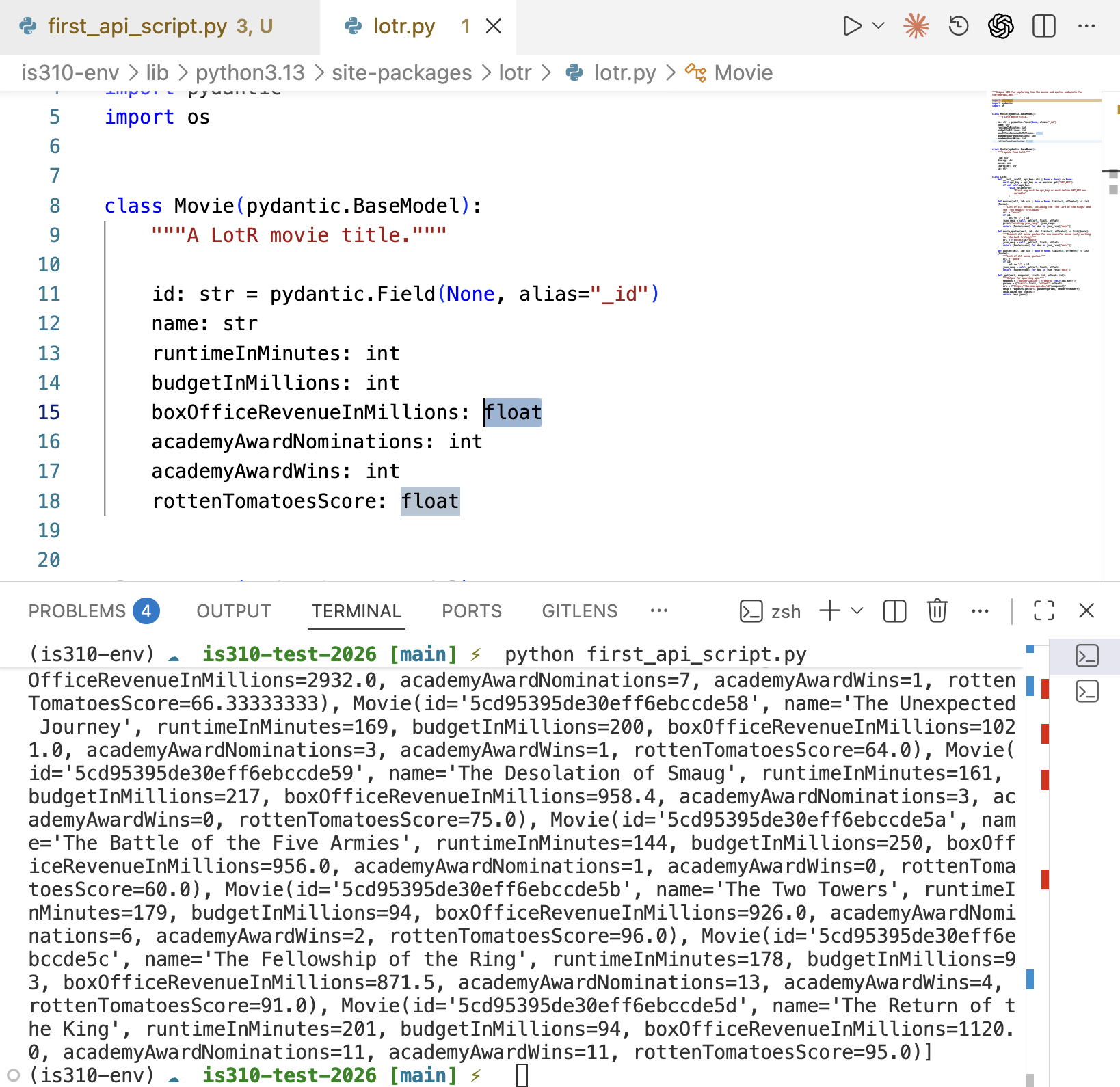Viewport: 1120px width, 1087px height.
Task: Select the Movie symbol breadcrumb
Action: click(x=743, y=72)
